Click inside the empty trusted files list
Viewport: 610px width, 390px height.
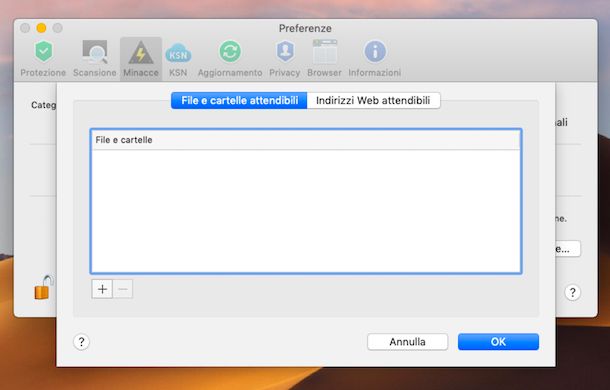pyautogui.click(x=306, y=211)
